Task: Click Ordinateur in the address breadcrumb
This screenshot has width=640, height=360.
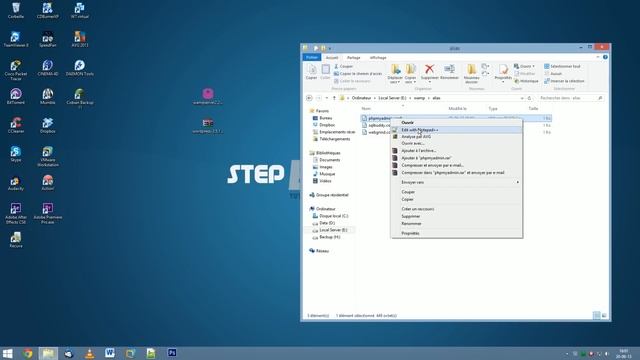Action: (362, 98)
